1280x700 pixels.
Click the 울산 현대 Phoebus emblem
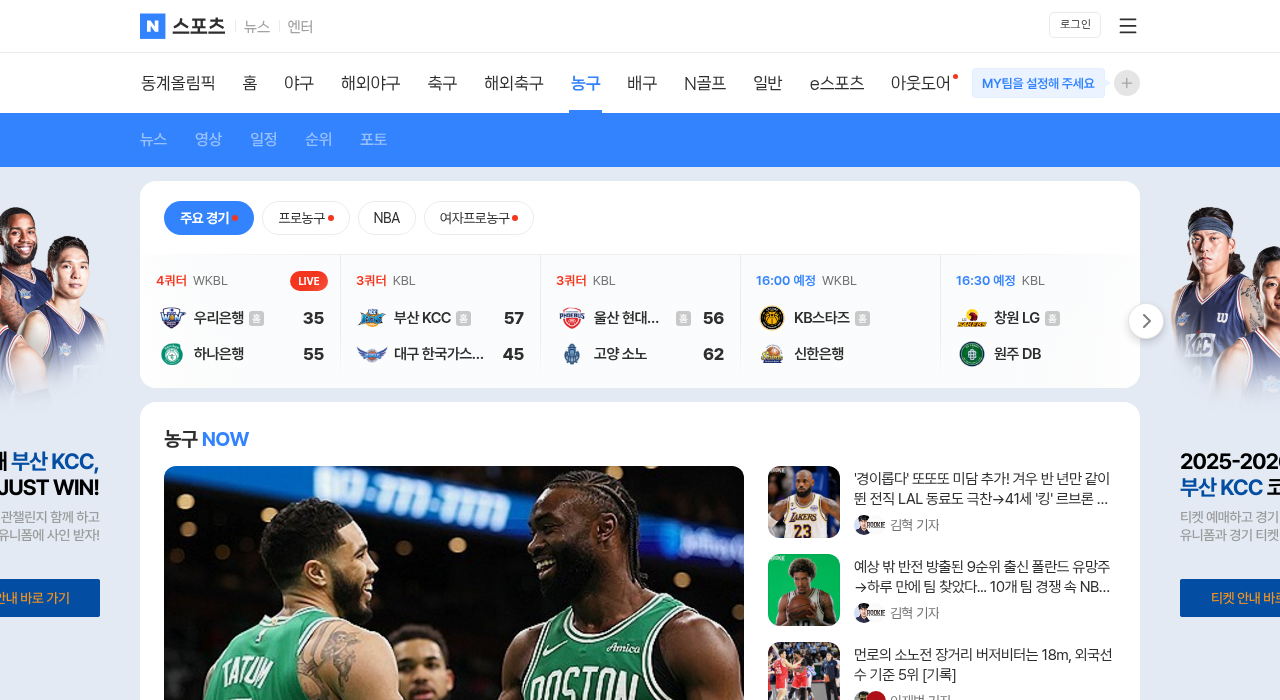570,317
